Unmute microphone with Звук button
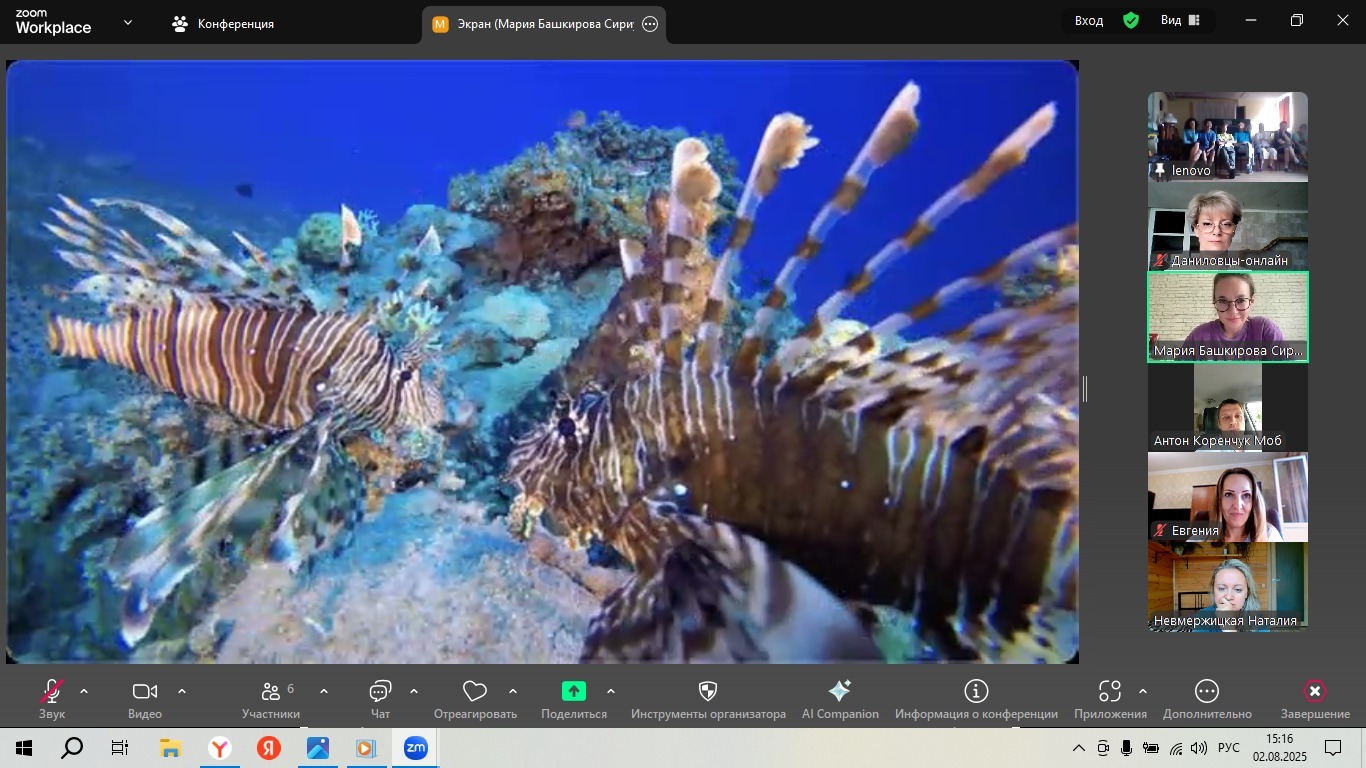The height and width of the screenshot is (768, 1366). pyautogui.click(x=52, y=692)
